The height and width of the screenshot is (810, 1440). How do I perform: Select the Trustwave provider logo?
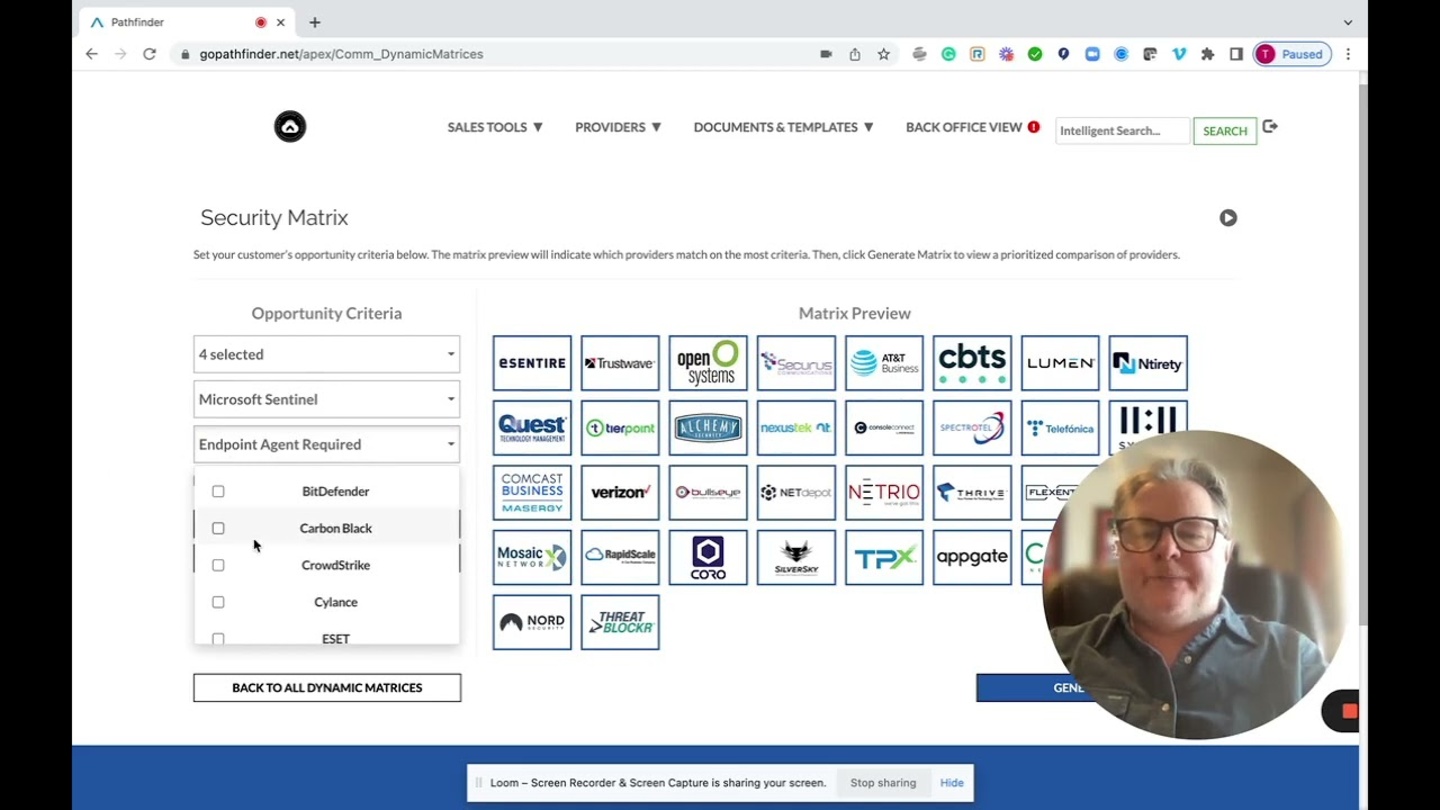click(620, 363)
